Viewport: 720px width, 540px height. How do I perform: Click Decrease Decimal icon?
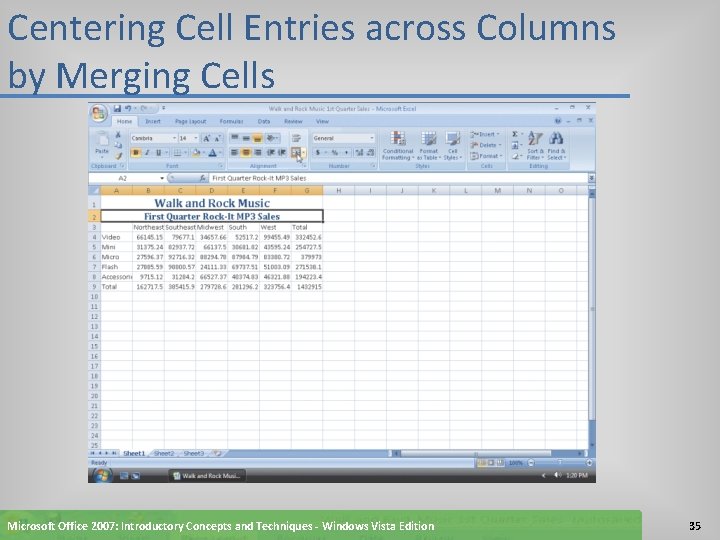(x=370, y=152)
